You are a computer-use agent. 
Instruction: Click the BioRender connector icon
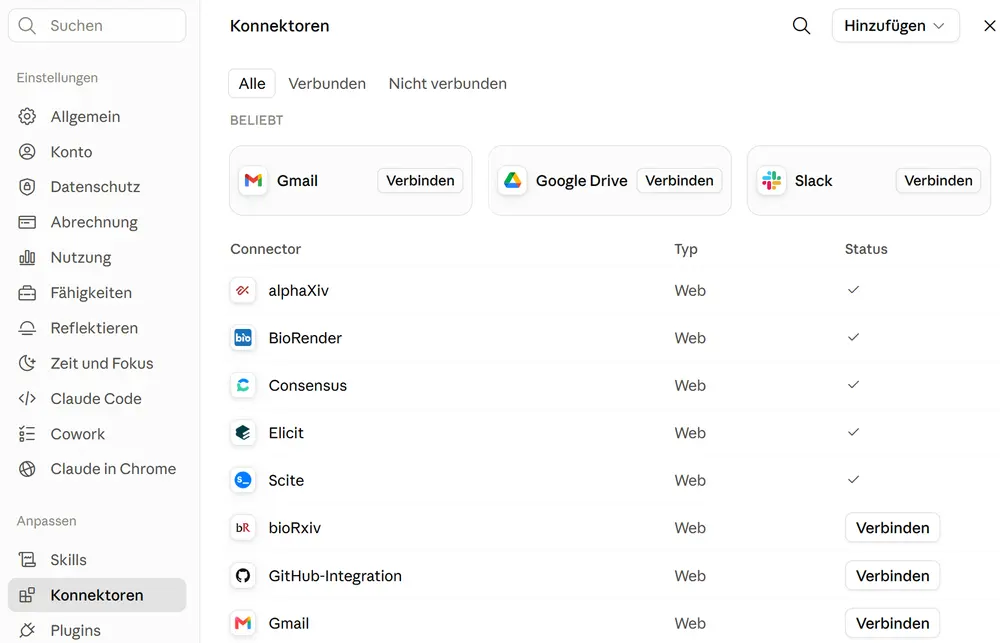pyautogui.click(x=243, y=338)
